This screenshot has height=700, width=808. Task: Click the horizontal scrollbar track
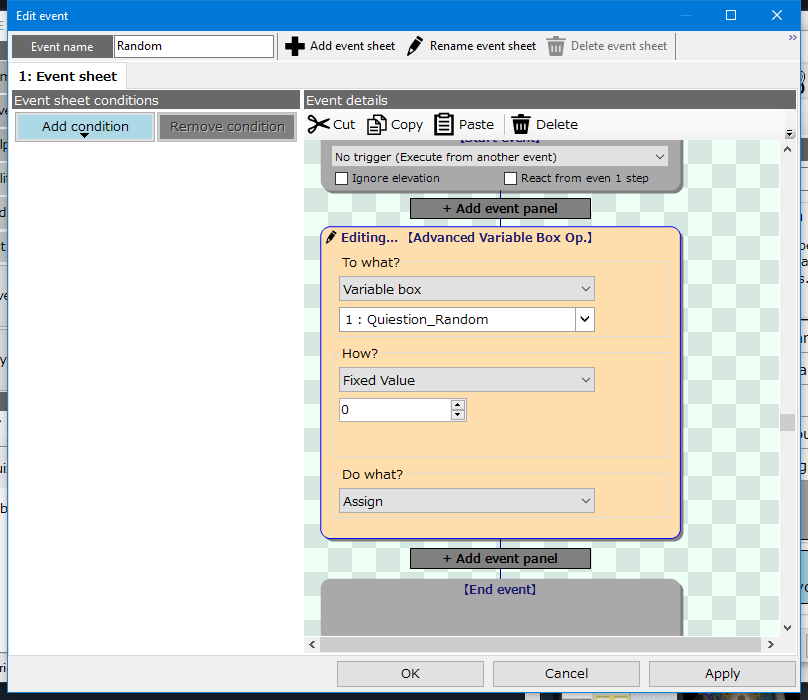pyautogui.click(x=541, y=644)
